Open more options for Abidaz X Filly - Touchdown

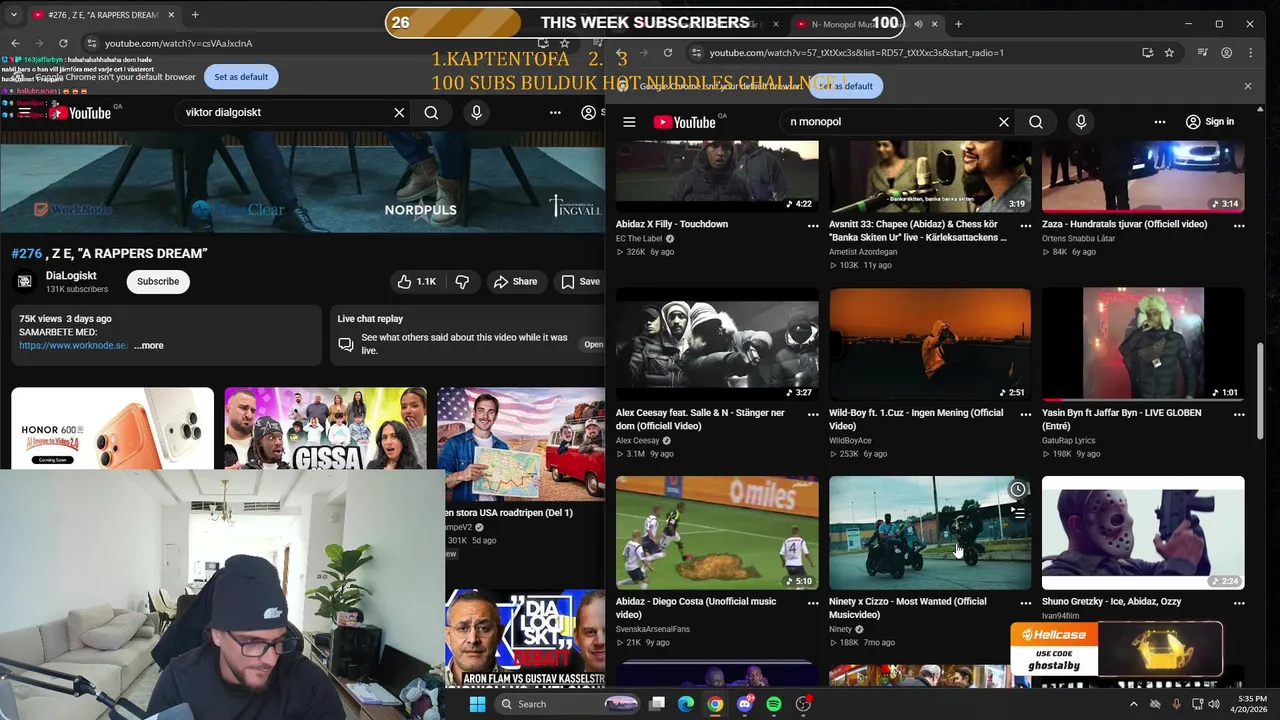813,226
